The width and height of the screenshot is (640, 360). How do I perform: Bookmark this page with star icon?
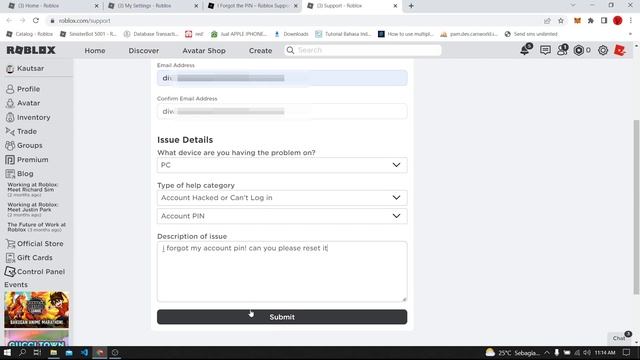click(561, 20)
